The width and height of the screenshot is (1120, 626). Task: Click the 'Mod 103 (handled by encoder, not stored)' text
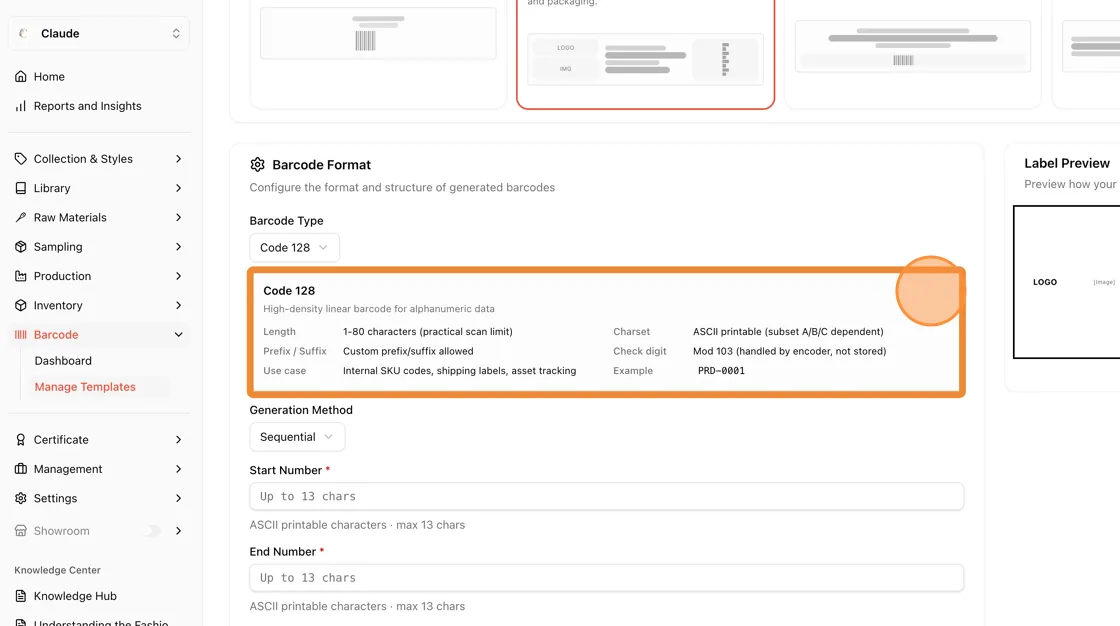[x=789, y=351]
